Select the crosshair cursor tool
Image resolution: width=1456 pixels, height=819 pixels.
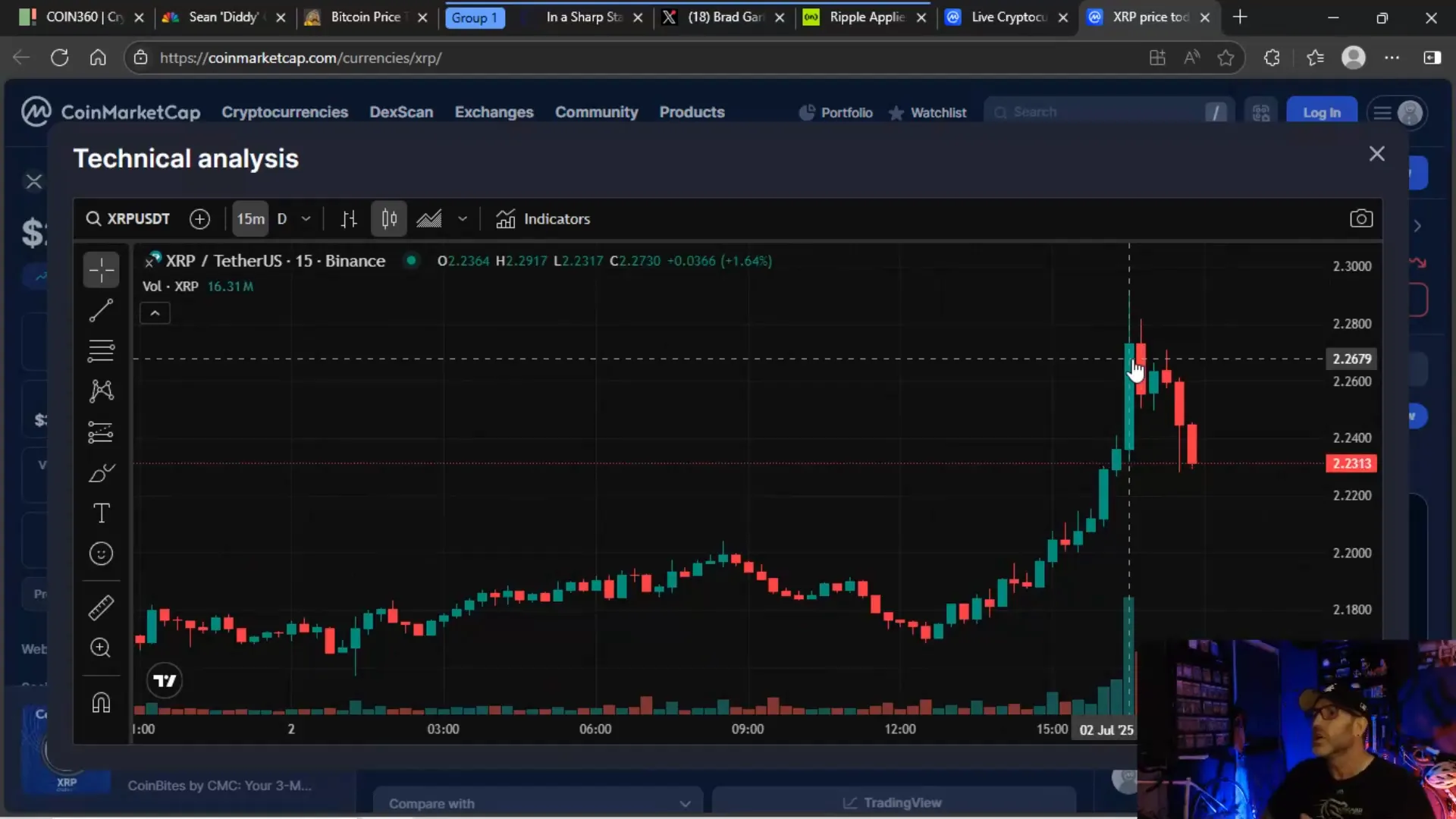pos(101,270)
